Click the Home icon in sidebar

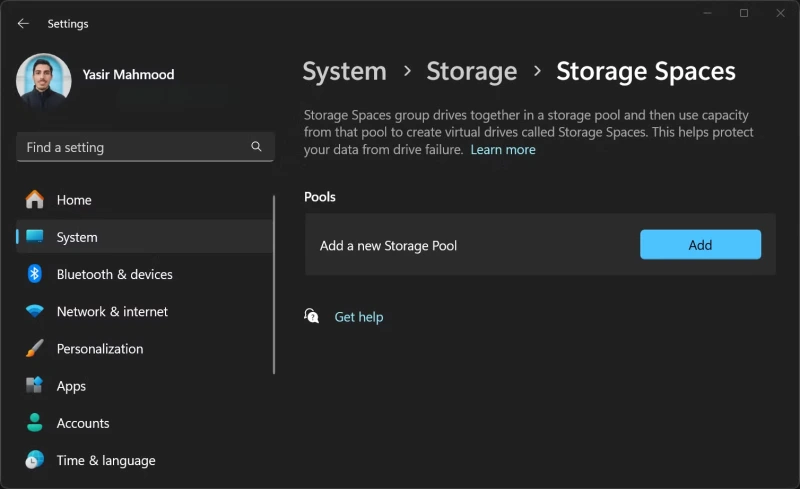click(x=35, y=200)
